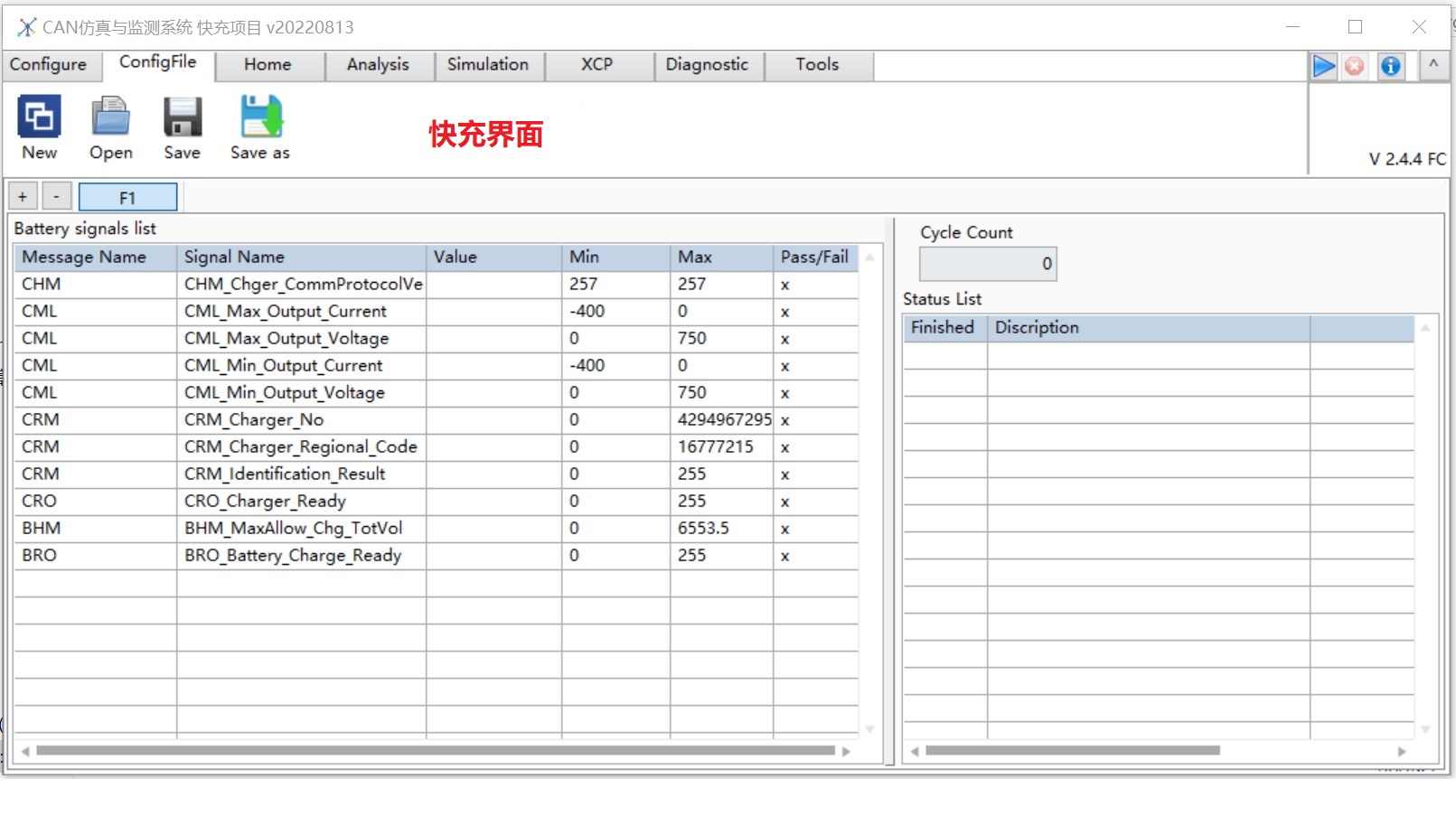The image size is (1456, 835).
Task: Open the Diagnostic tab
Action: pos(707,65)
